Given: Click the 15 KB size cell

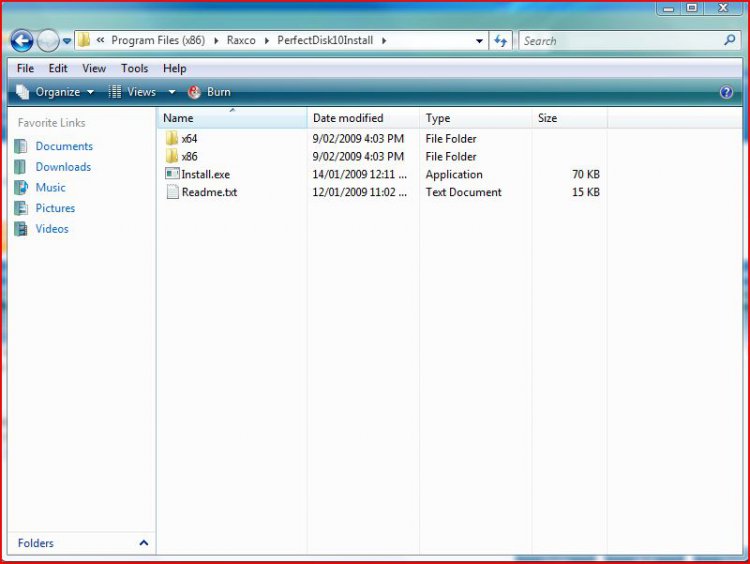Looking at the screenshot, I should click(x=586, y=192).
